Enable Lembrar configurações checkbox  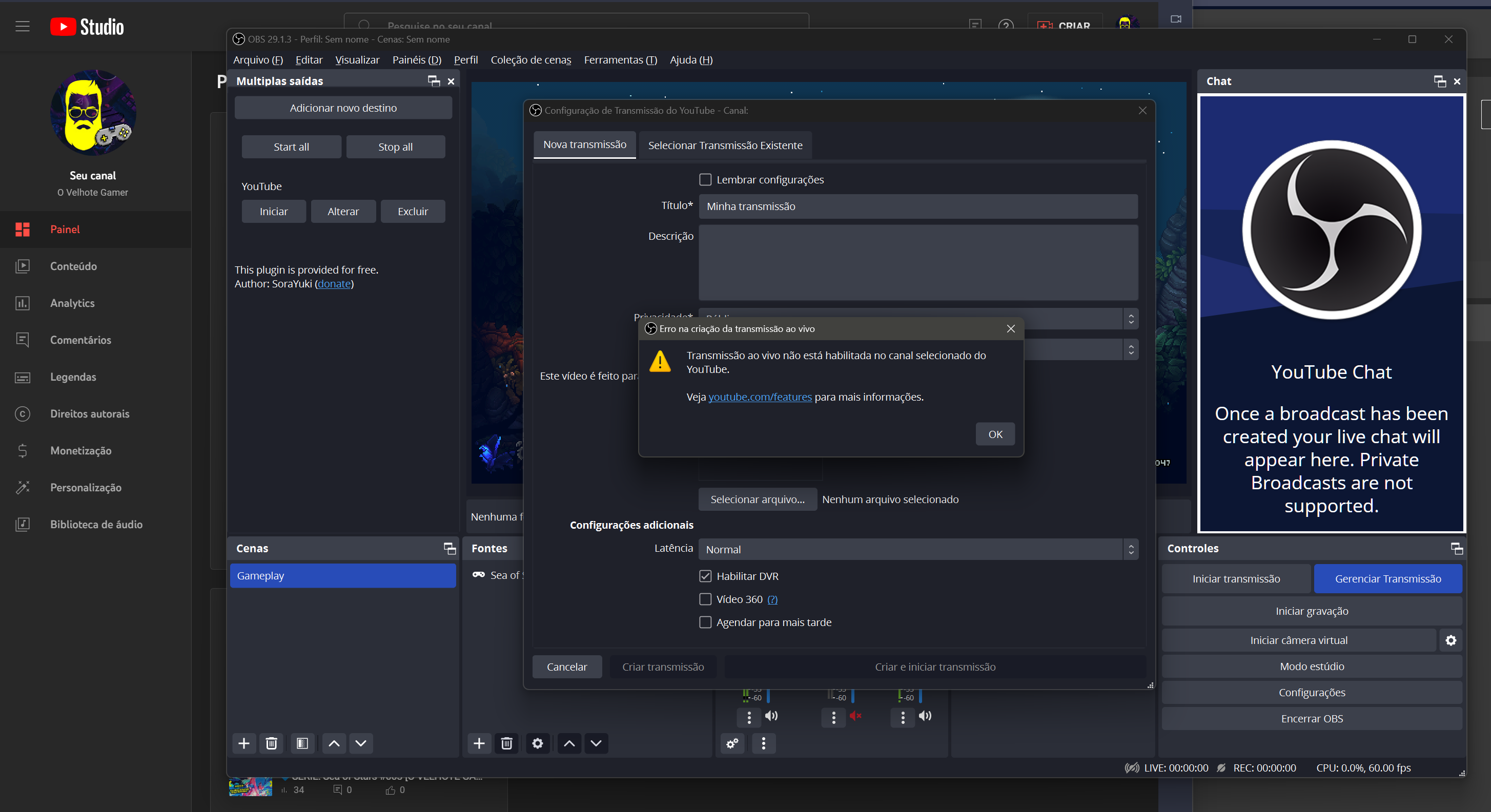(706, 180)
